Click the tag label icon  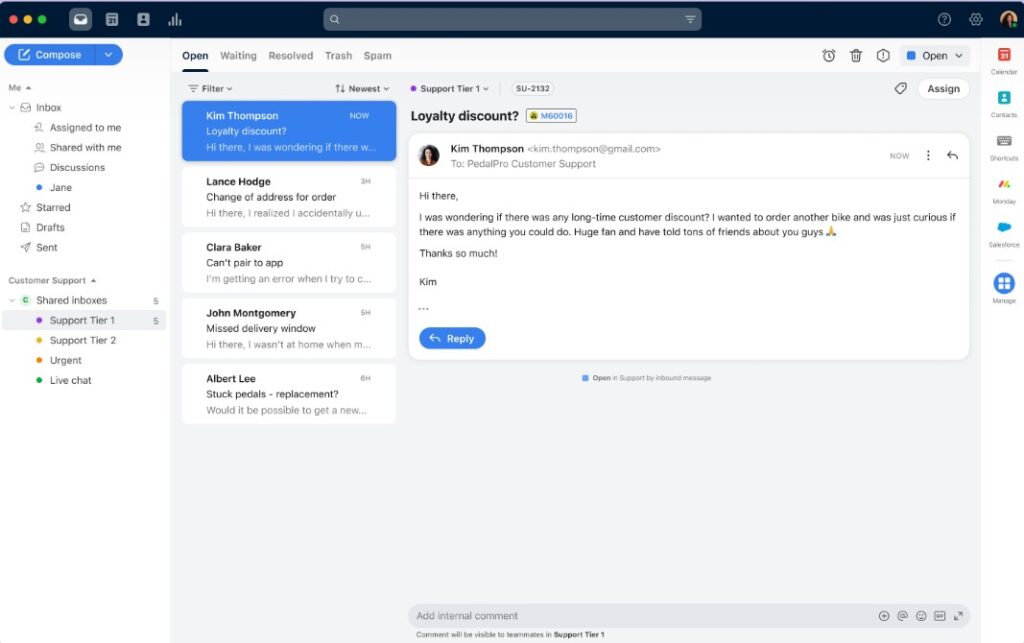click(900, 88)
